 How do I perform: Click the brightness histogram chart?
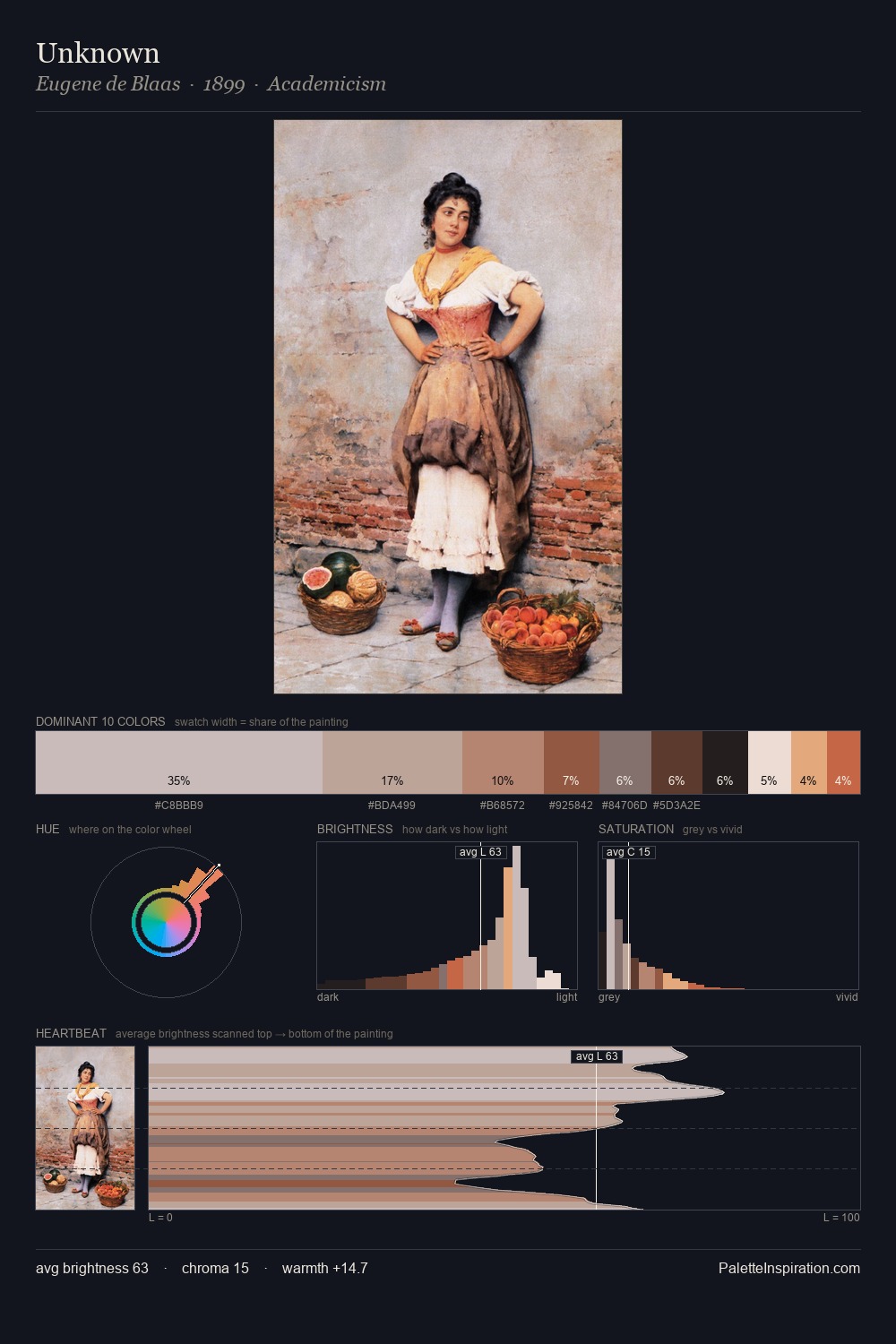pos(447,916)
